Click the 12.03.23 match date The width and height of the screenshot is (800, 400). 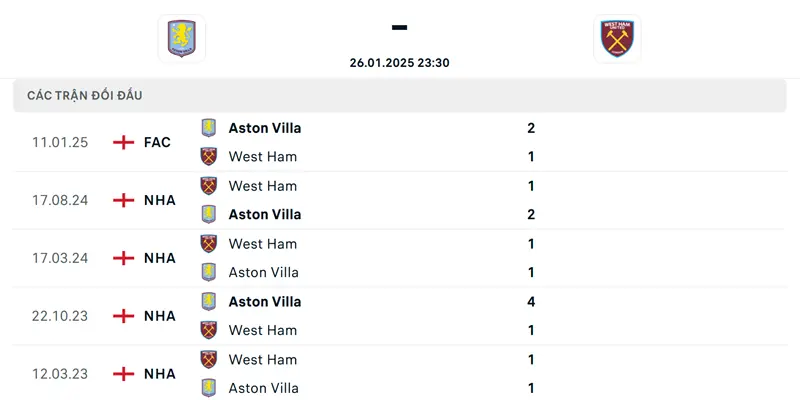click(x=60, y=374)
